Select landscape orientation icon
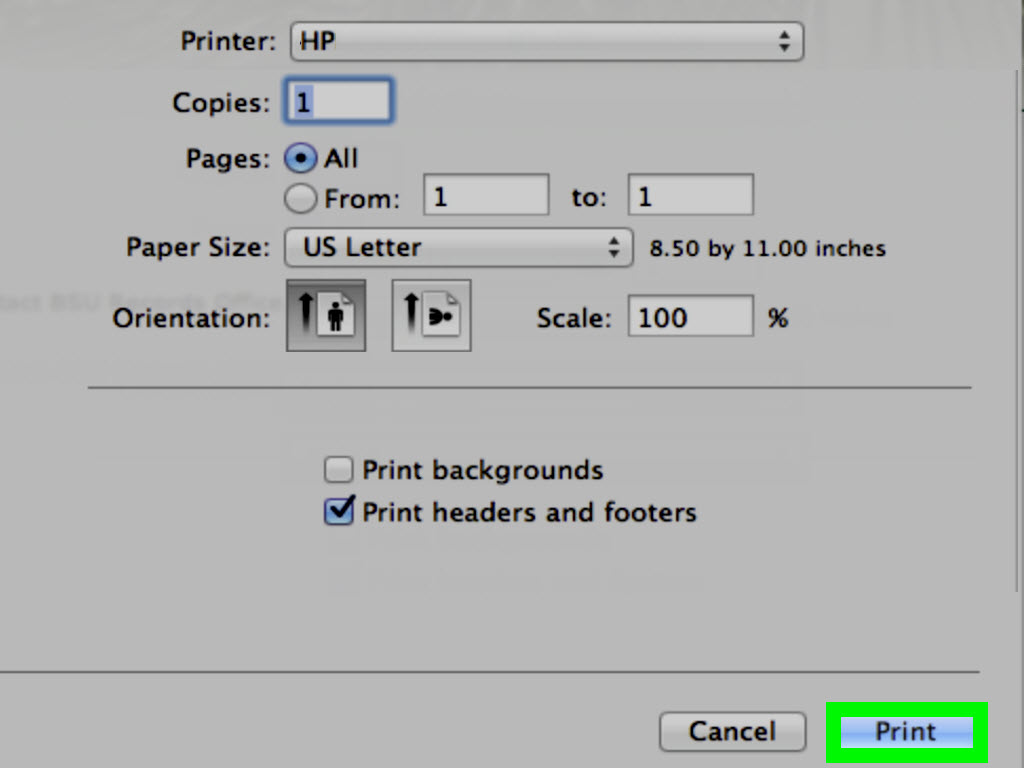1024x768 pixels. tap(431, 316)
